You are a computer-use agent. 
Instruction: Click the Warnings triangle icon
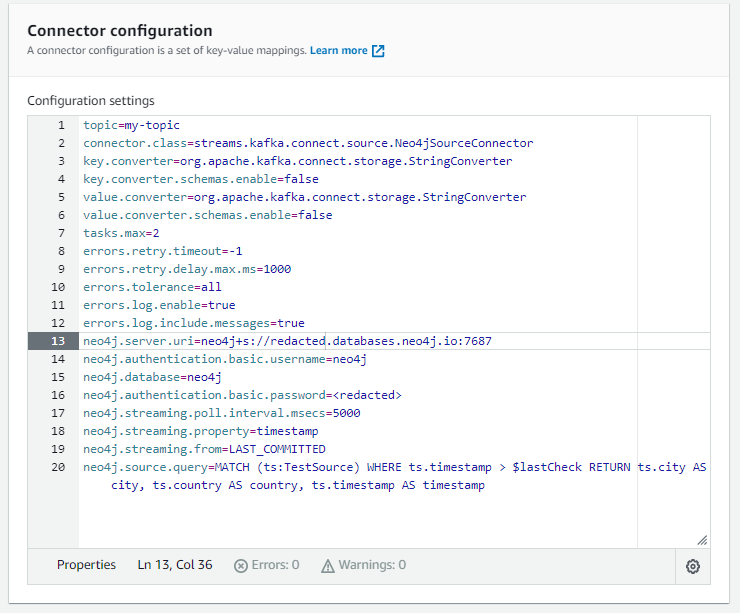point(328,566)
